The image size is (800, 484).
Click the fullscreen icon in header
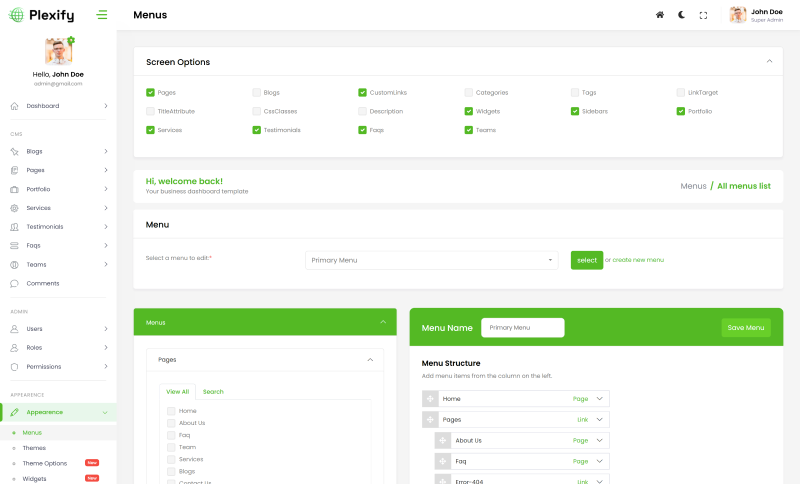click(703, 15)
